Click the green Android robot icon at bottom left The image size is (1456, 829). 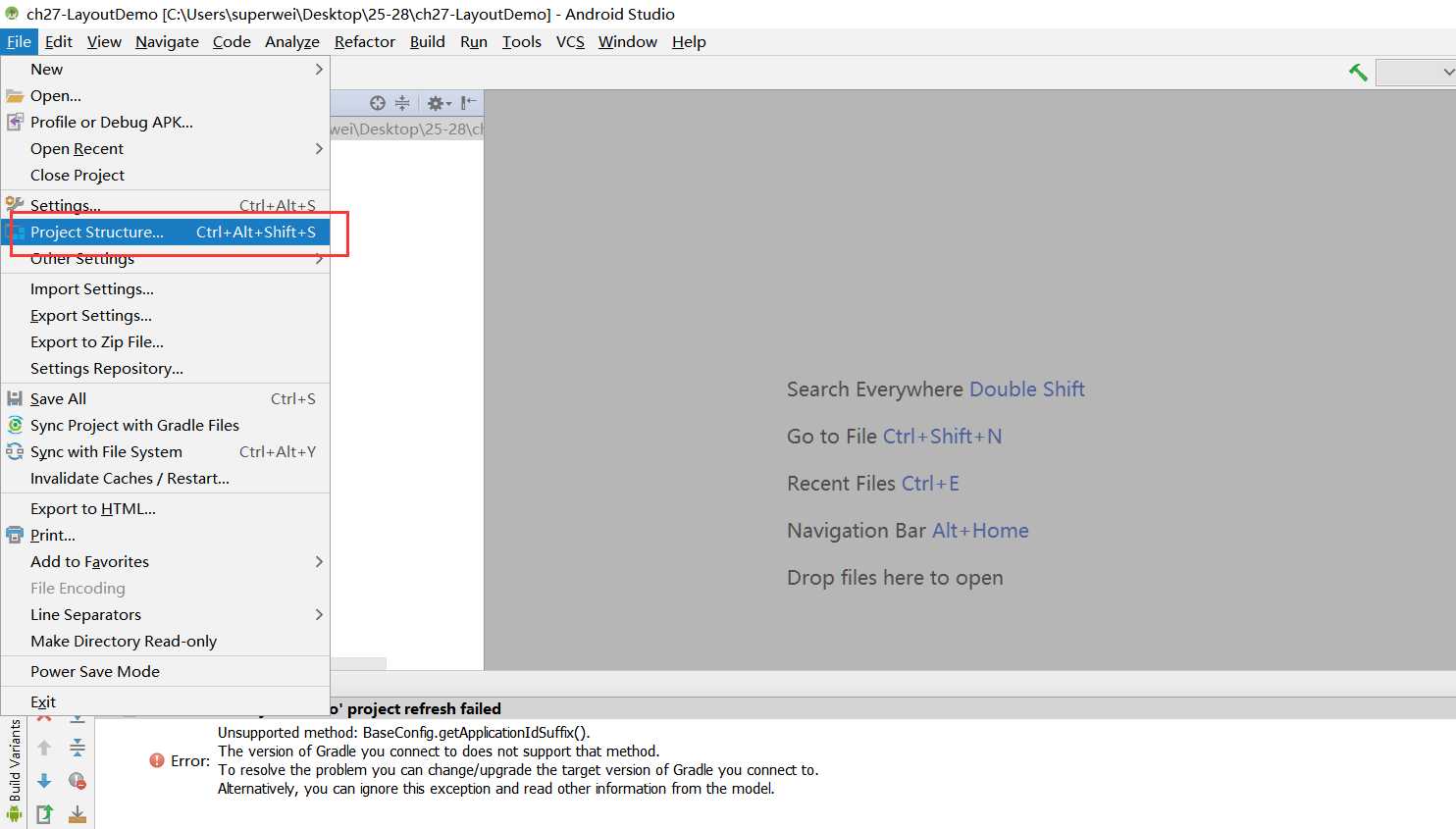pyautogui.click(x=14, y=814)
